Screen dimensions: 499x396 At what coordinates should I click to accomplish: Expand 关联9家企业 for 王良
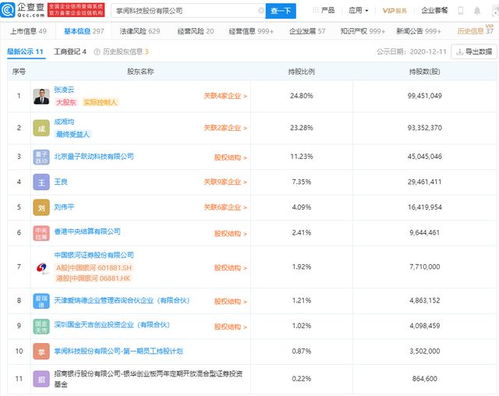[x=226, y=182]
